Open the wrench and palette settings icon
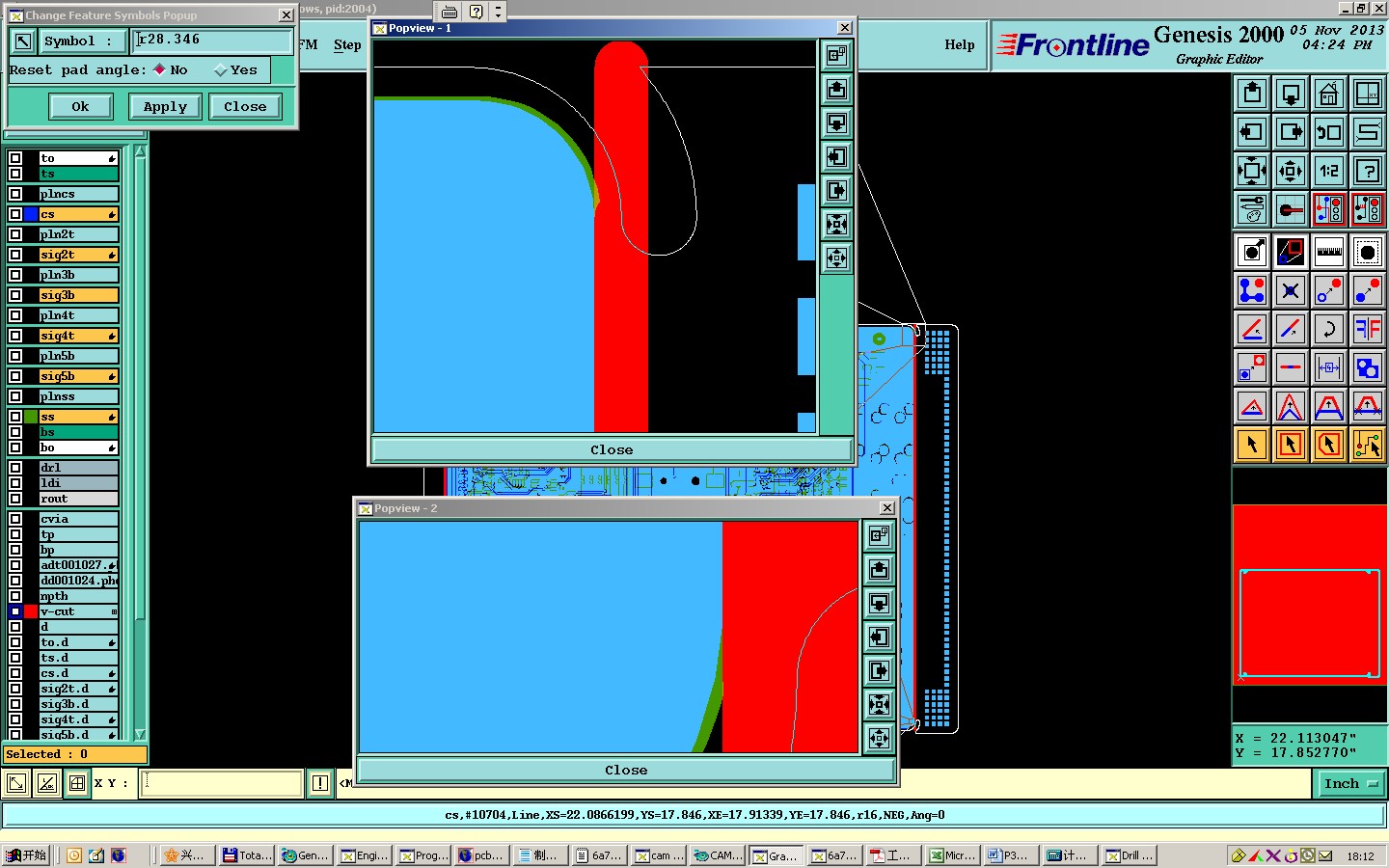 tap(1252, 209)
